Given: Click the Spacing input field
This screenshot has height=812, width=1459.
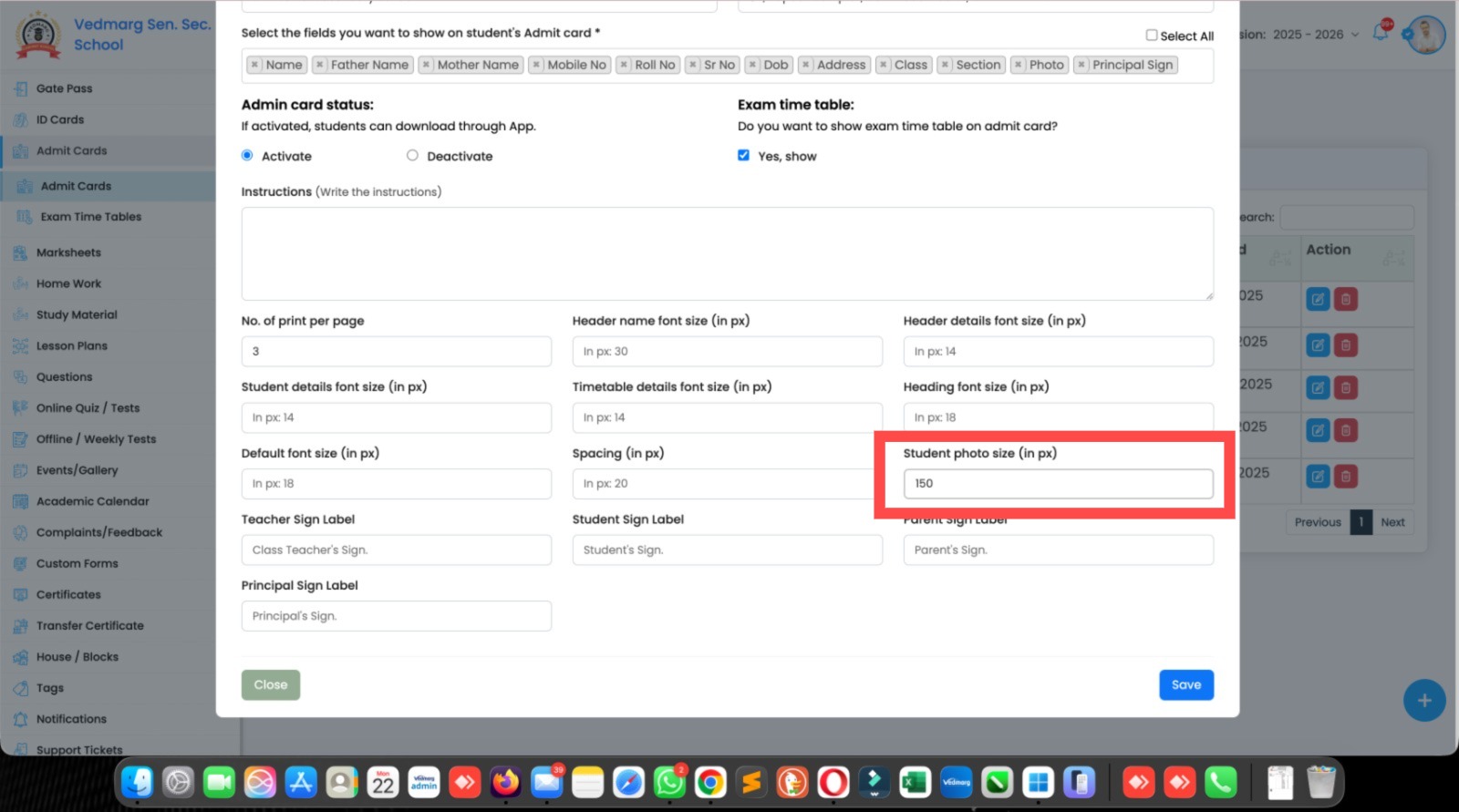Looking at the screenshot, I should point(727,483).
